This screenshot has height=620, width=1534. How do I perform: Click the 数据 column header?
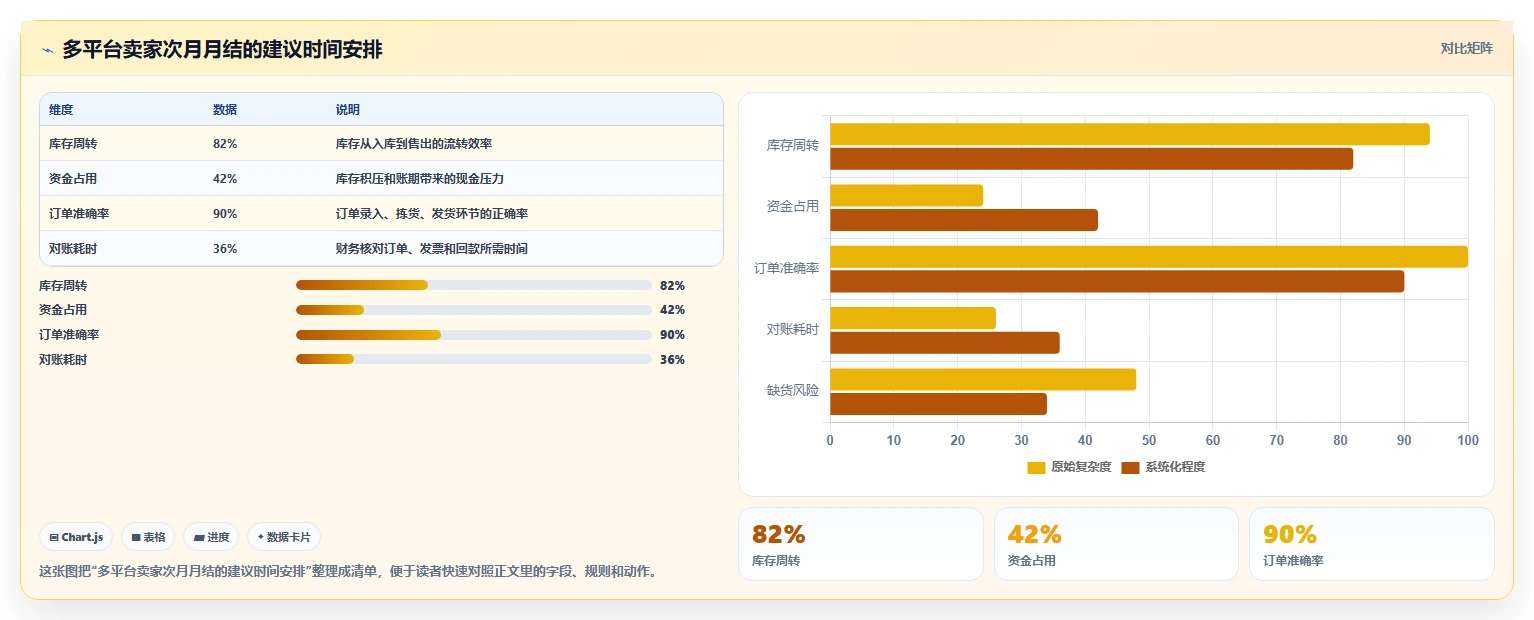(225, 109)
